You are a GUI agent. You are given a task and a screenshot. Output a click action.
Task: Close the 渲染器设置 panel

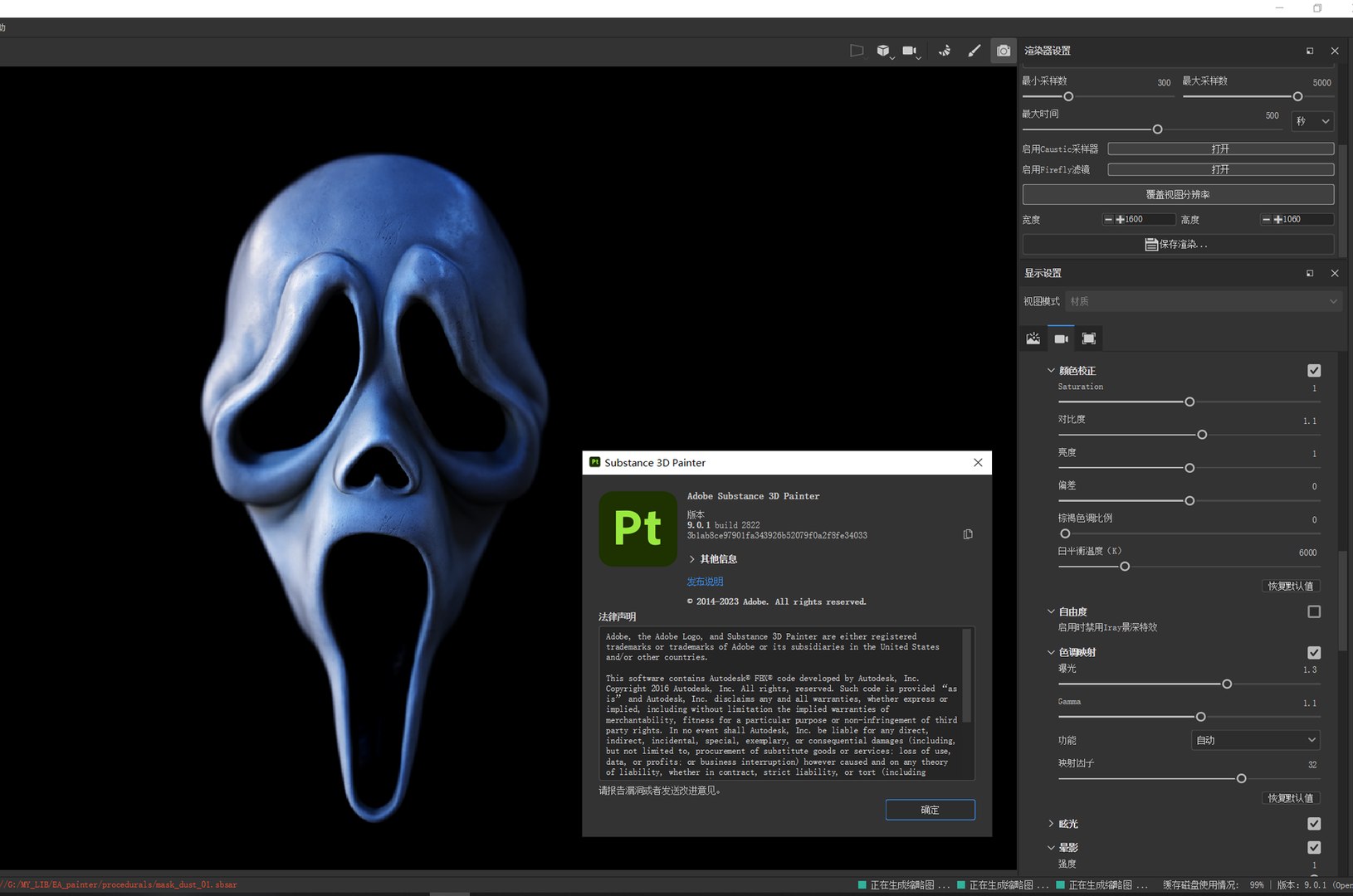click(1335, 51)
